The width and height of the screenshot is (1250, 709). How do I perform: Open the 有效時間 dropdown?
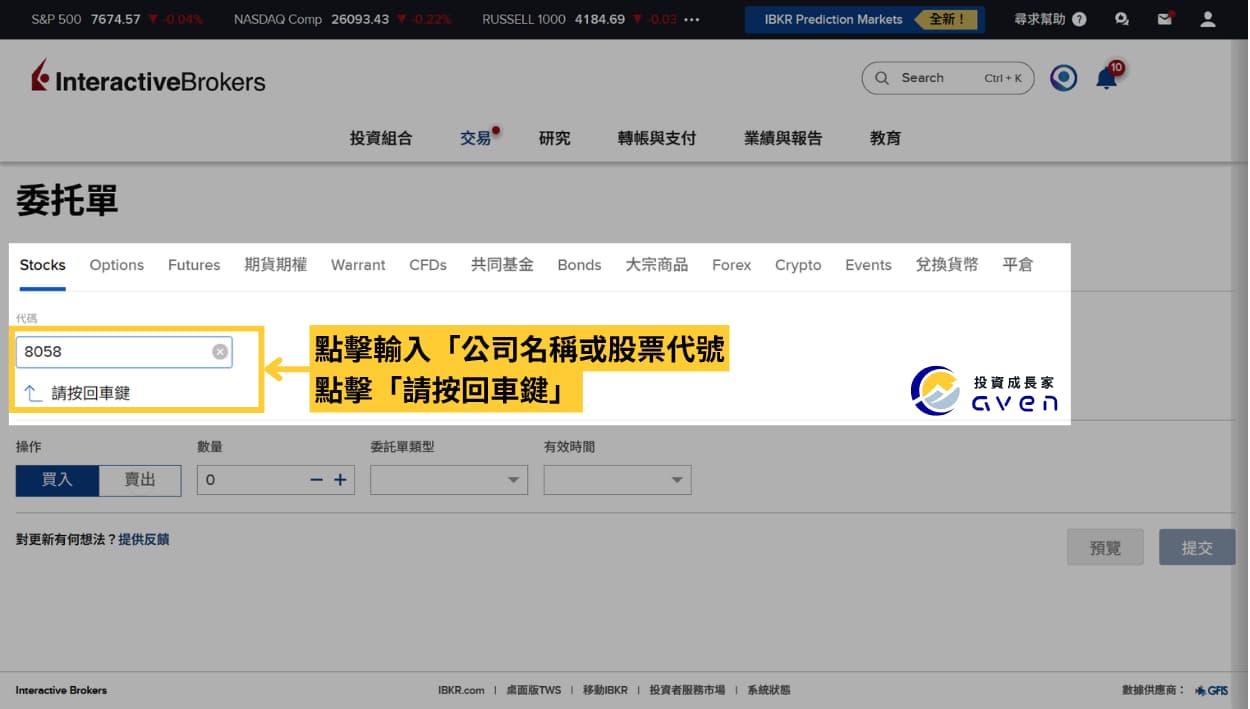tap(617, 480)
